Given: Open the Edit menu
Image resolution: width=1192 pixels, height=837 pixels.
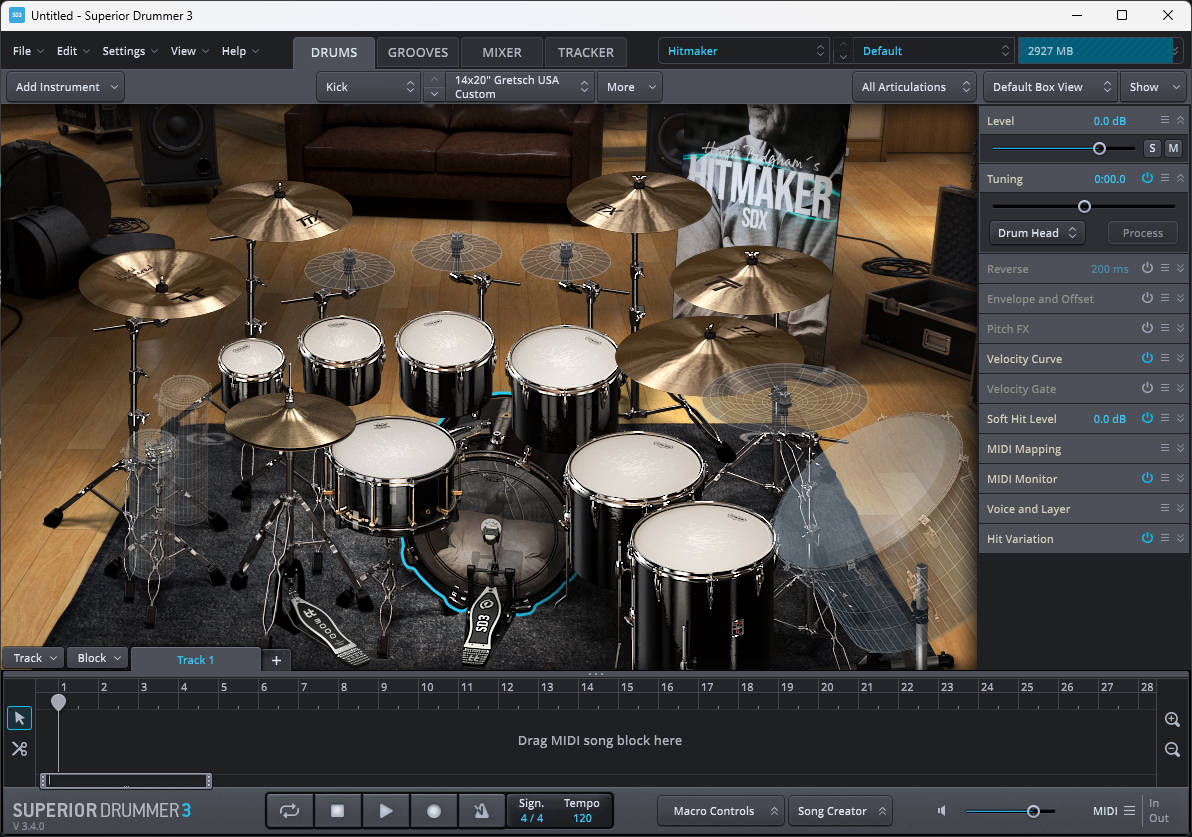Looking at the screenshot, I should 72,51.
